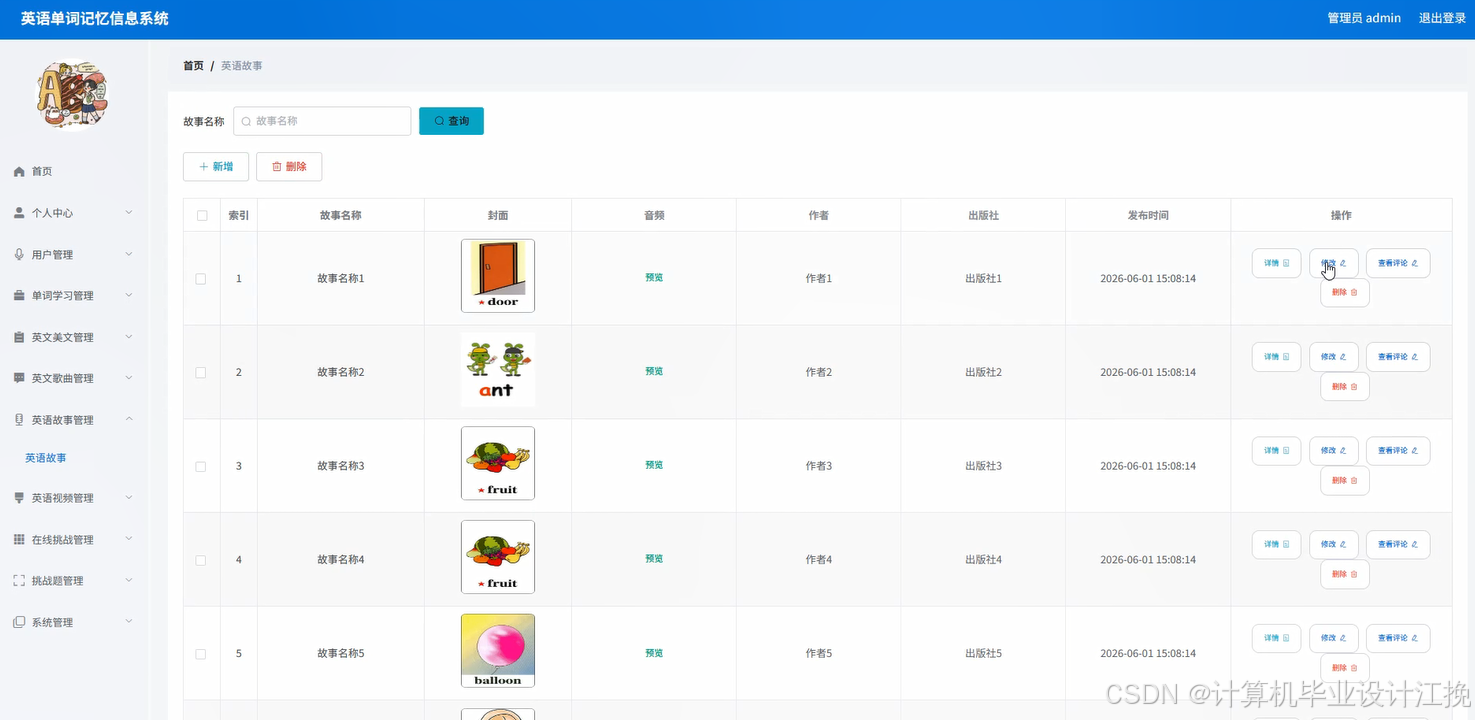Tick the select-all checkbox in table header
1475x720 pixels.
pyautogui.click(x=202, y=215)
